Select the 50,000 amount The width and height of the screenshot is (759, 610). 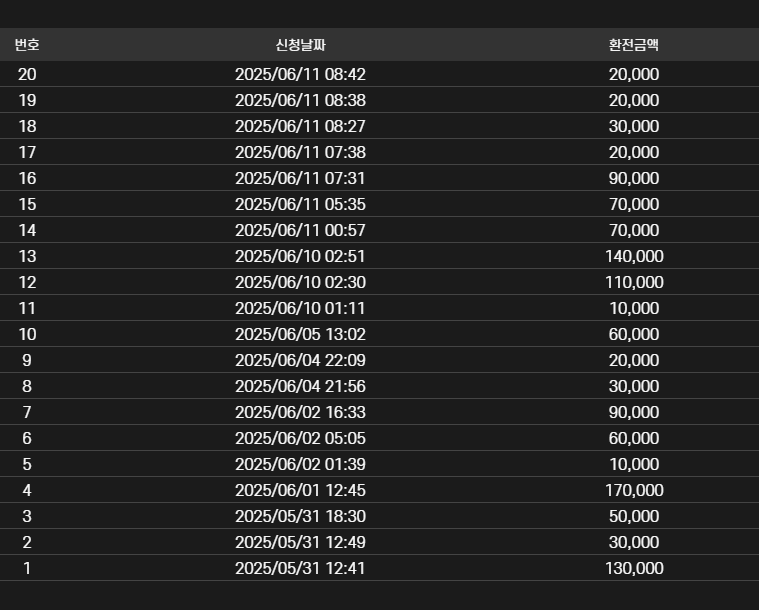point(634,516)
